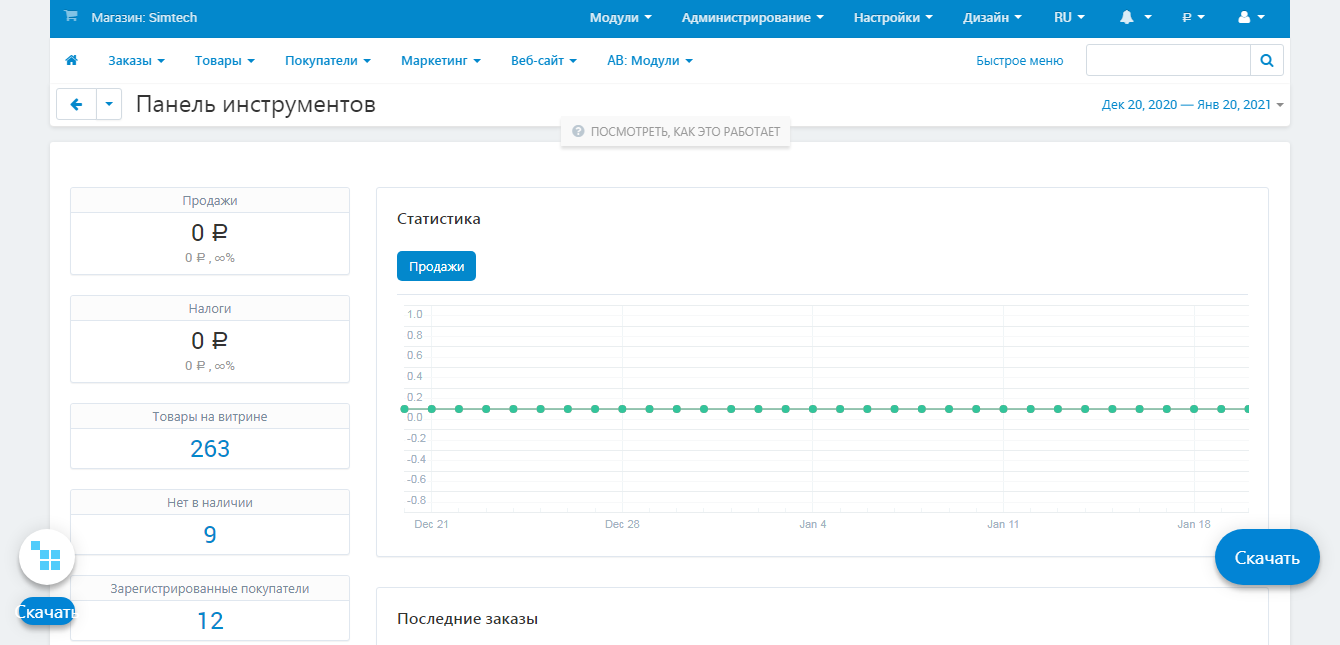Click the large Скачать button at right
1340x645 pixels.
(1267, 557)
